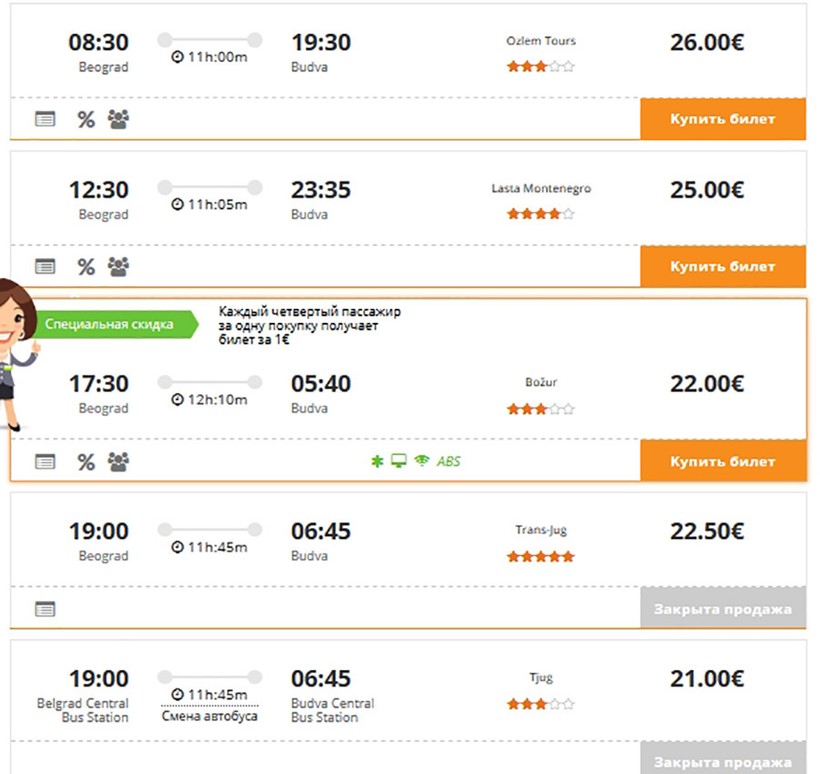
Task: Open timetable icon for the 08:30 departure
Action: coord(45,119)
